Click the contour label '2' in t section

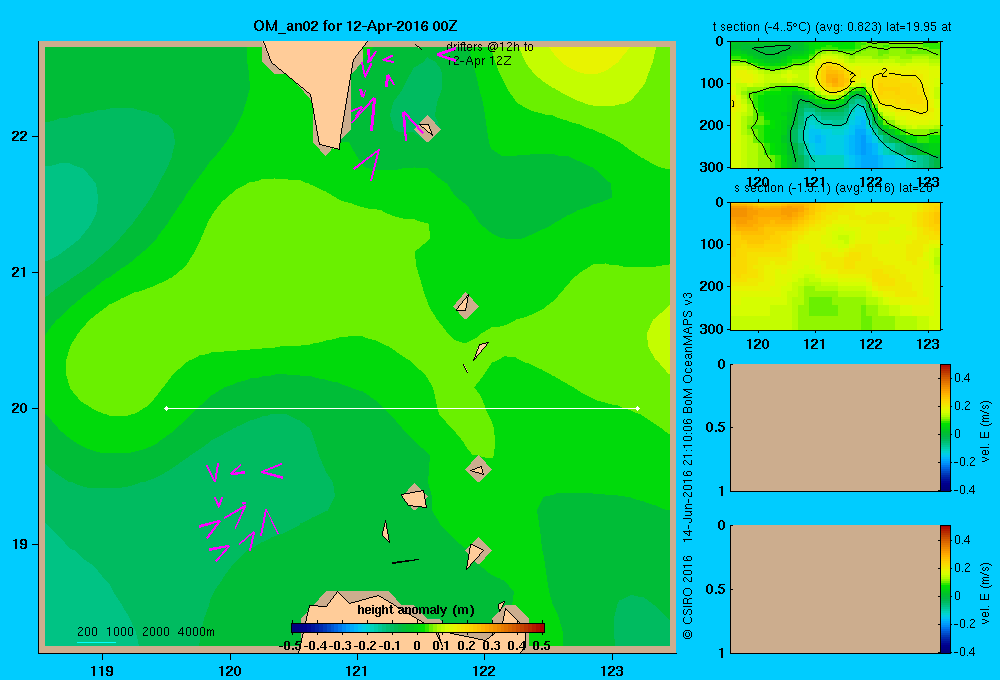point(885,73)
